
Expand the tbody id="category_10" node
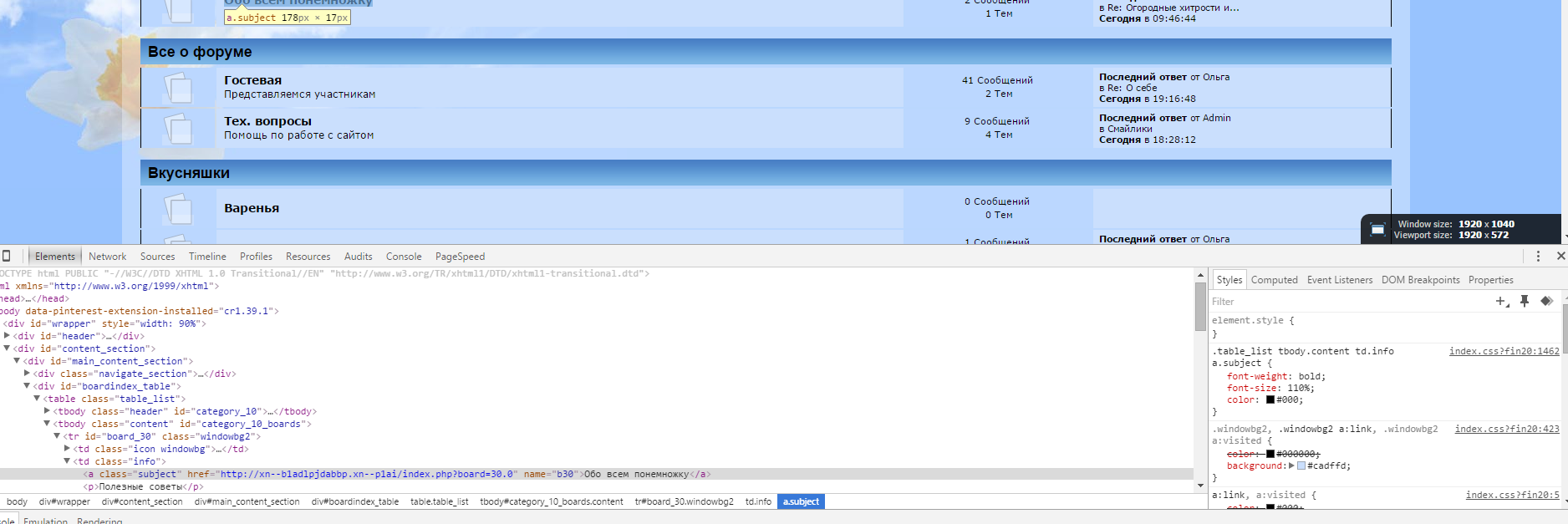(47, 411)
